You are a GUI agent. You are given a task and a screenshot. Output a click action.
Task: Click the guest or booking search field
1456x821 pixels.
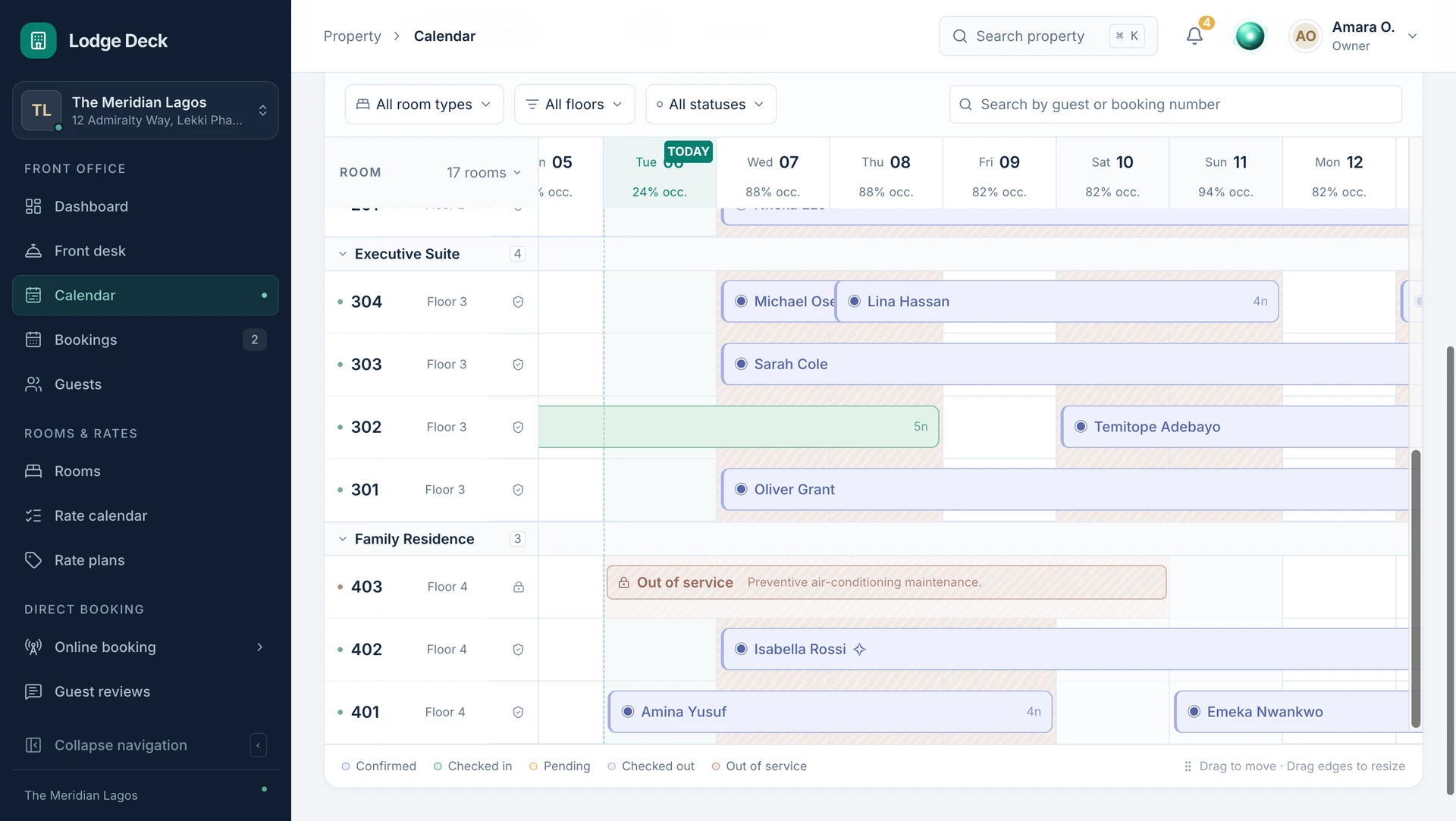1175,105
